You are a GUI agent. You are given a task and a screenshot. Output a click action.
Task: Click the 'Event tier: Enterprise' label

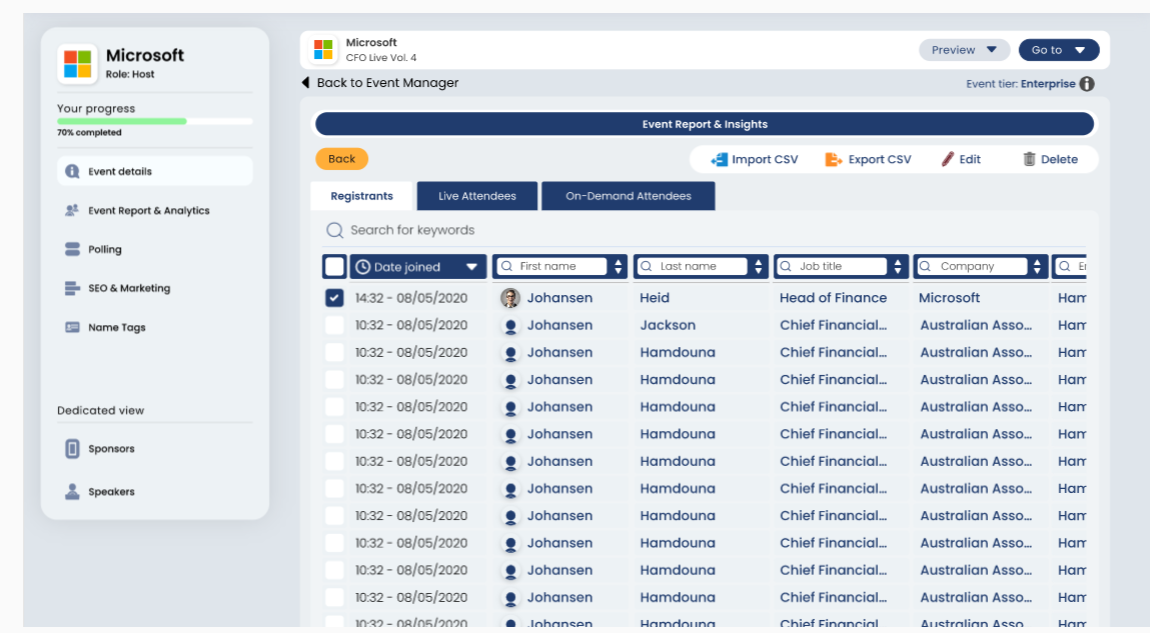(x=1021, y=84)
